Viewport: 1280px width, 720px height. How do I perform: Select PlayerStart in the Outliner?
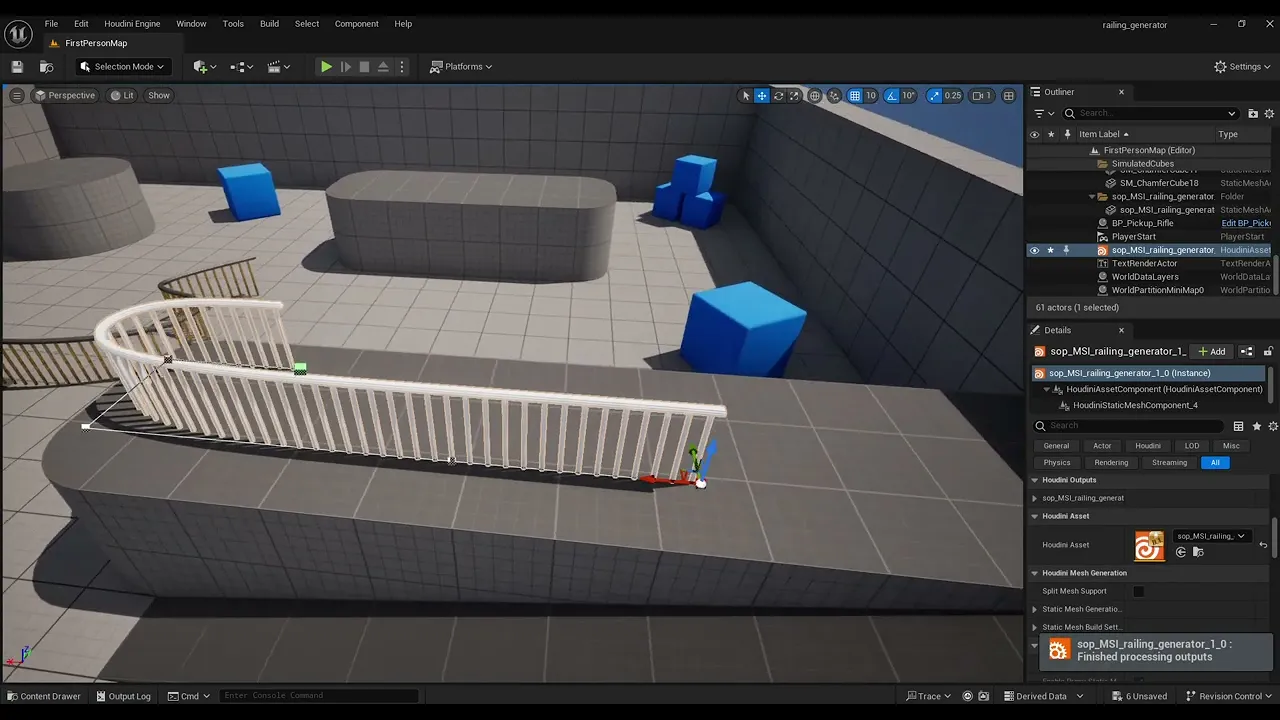point(1133,237)
